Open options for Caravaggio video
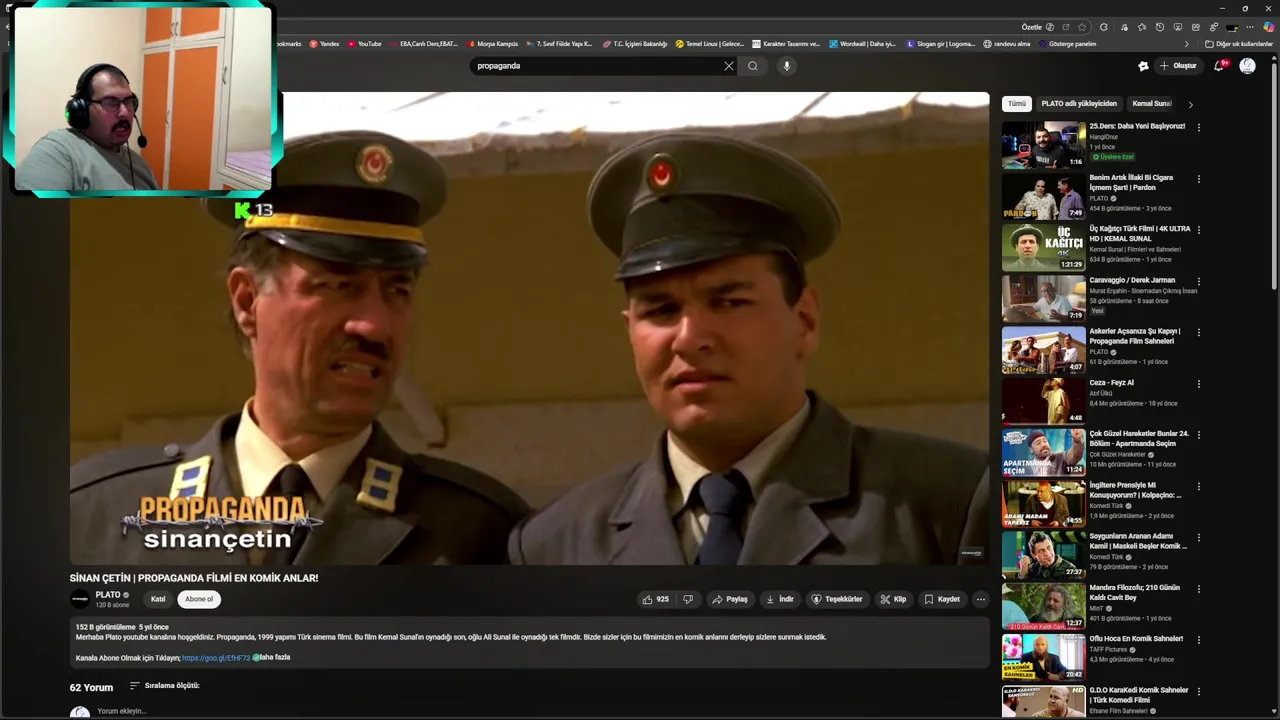 [x=1198, y=281]
